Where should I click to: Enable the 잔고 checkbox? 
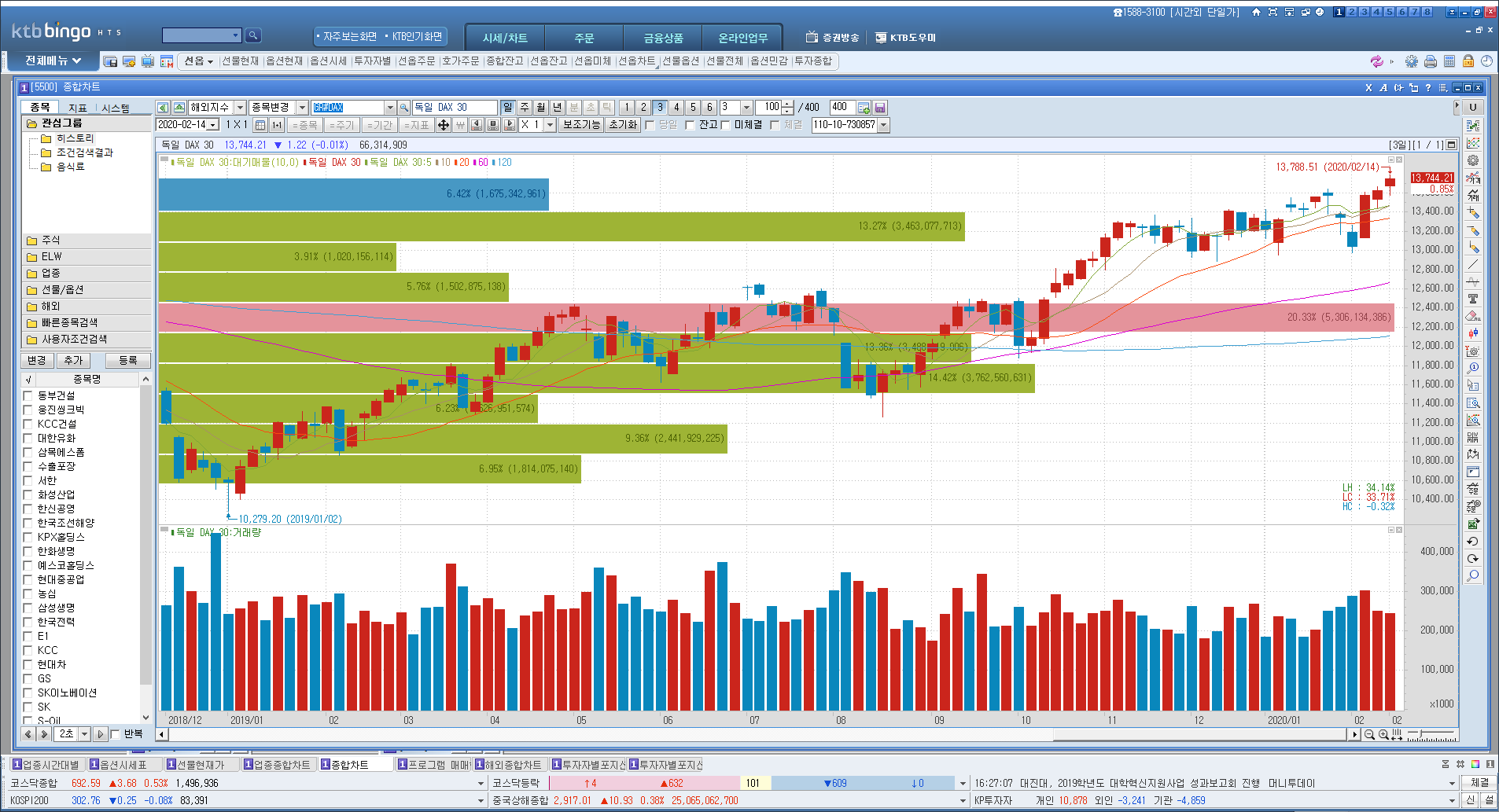click(x=690, y=125)
